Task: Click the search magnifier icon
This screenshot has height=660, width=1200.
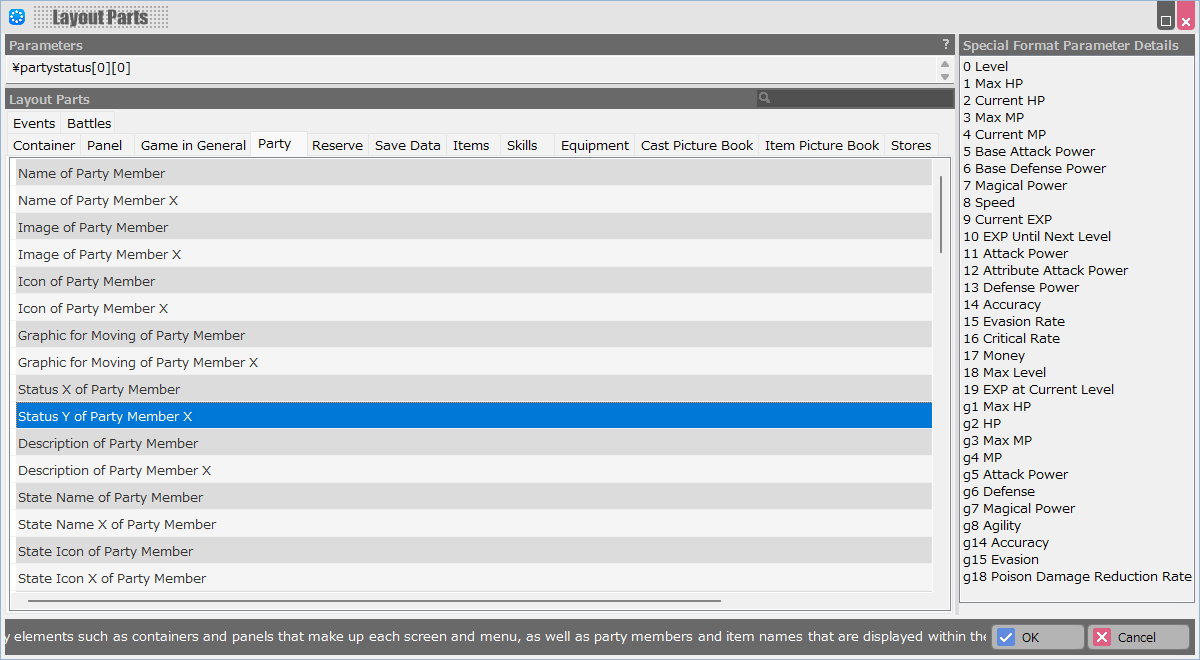Action: [764, 98]
